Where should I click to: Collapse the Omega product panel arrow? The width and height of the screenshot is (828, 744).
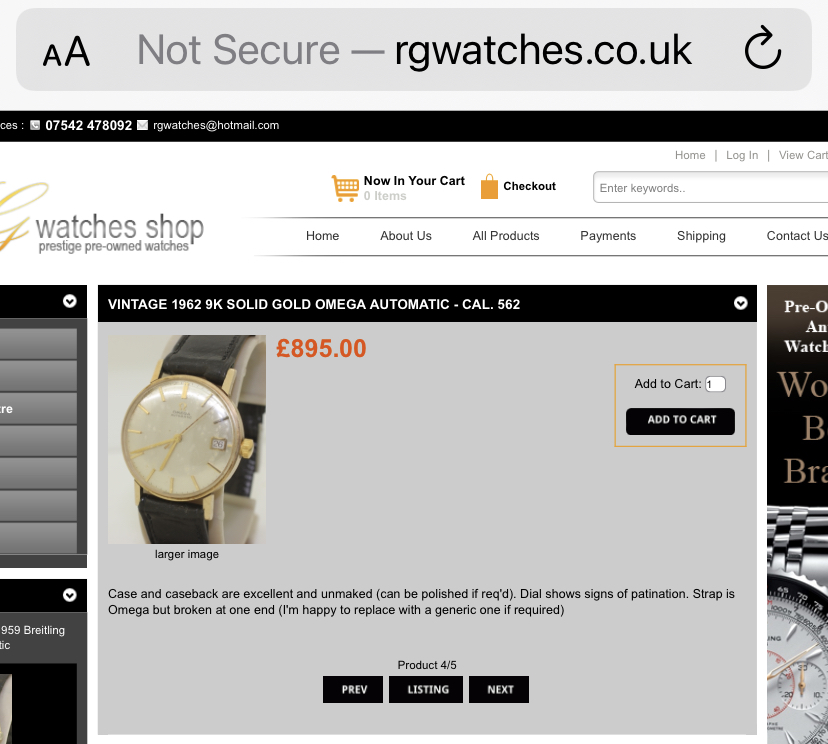(740, 303)
